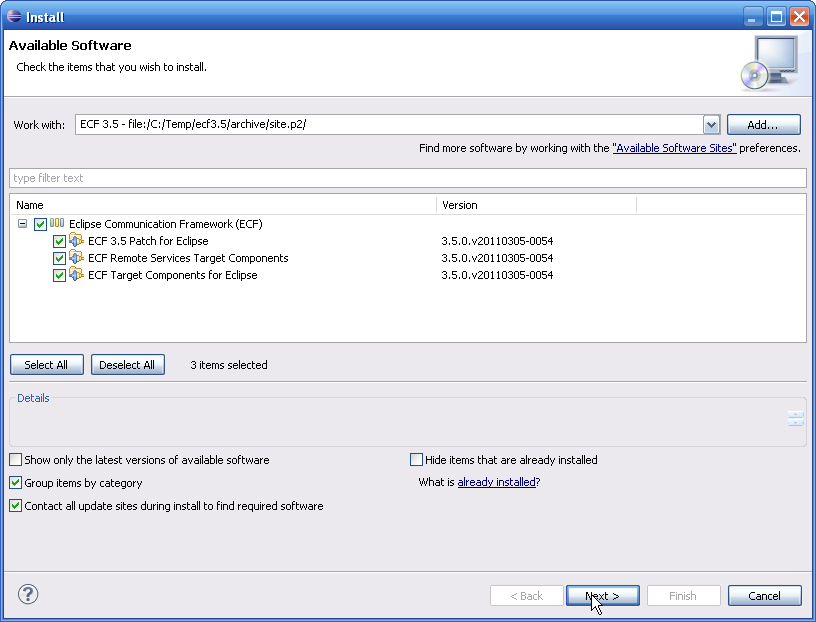Click the ECF 3.5 Patch feature icon
Image resolution: width=816 pixels, height=622 pixels.
(76, 240)
